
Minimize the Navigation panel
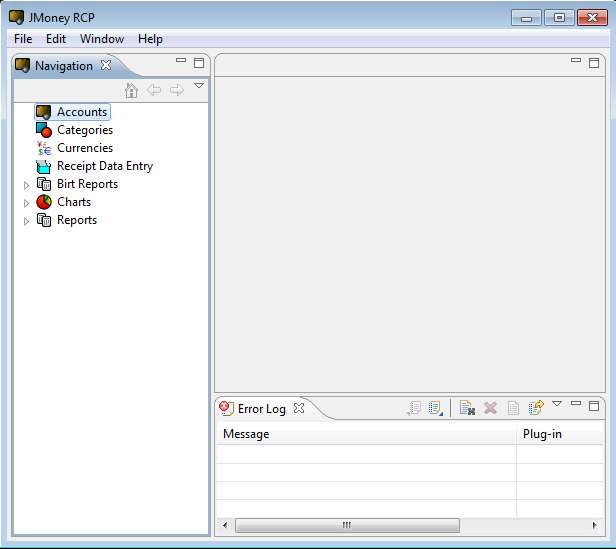181,61
